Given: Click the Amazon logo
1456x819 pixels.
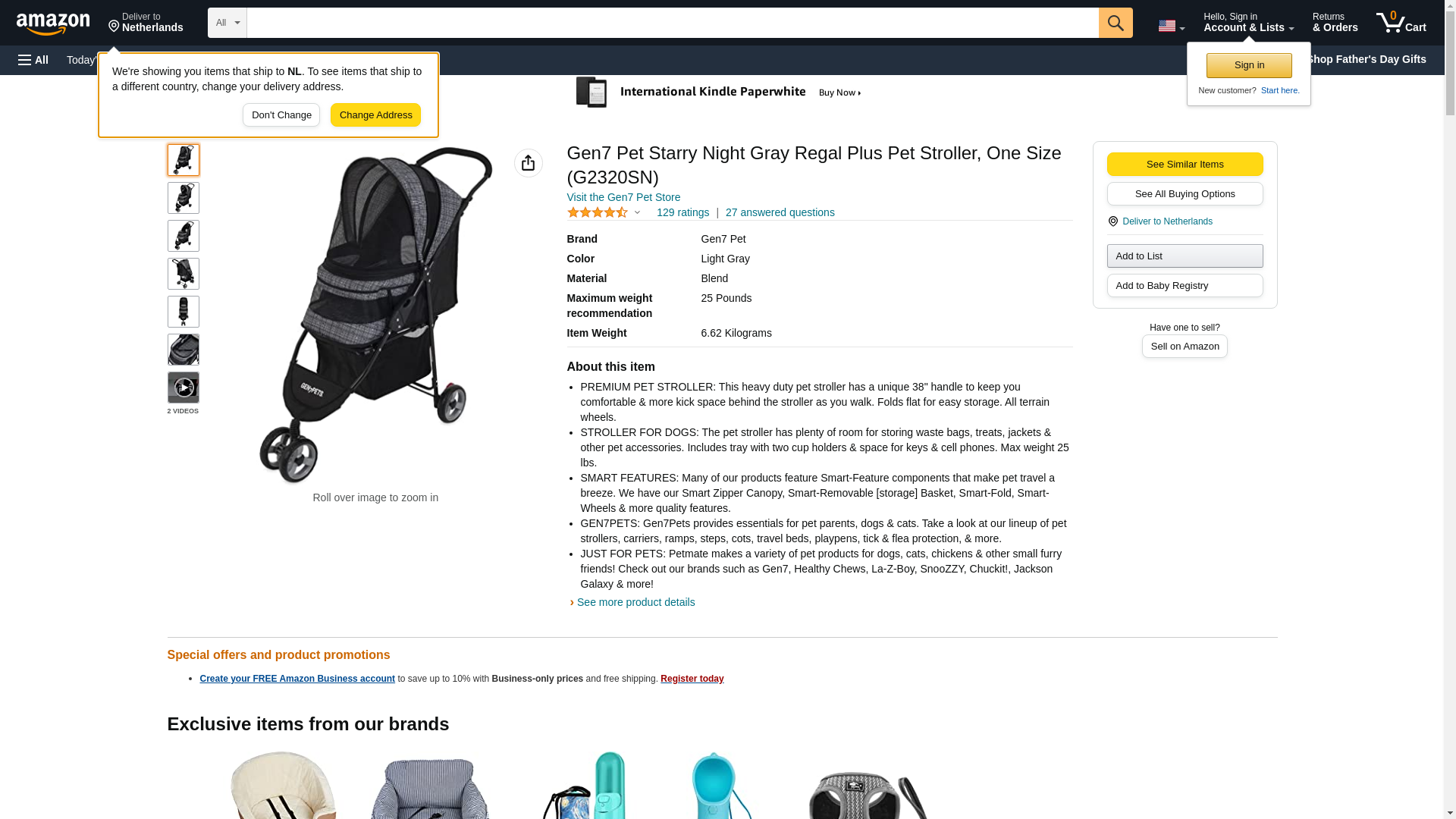Looking at the screenshot, I should point(53,23).
